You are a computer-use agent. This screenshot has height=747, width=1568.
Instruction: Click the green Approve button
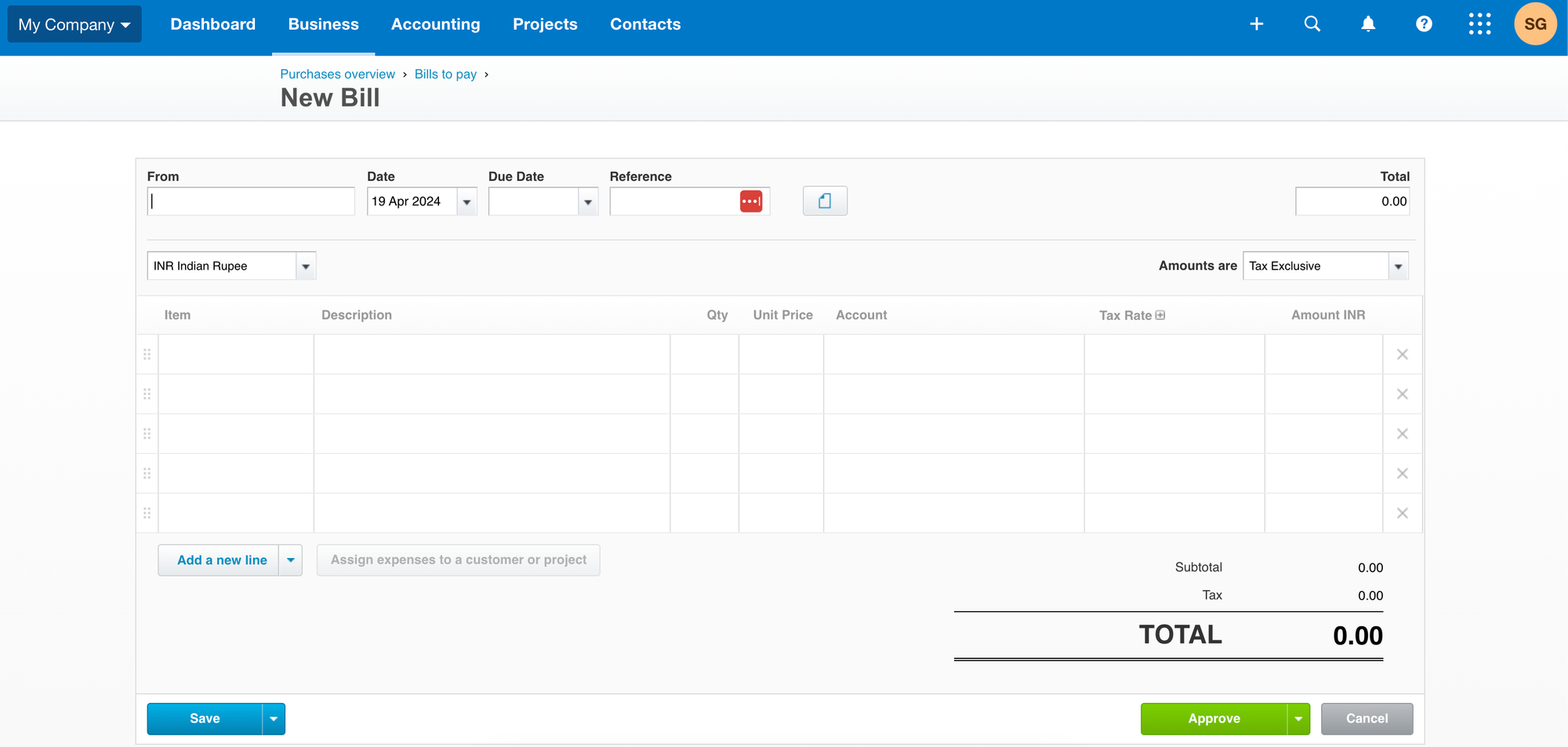coord(1214,719)
